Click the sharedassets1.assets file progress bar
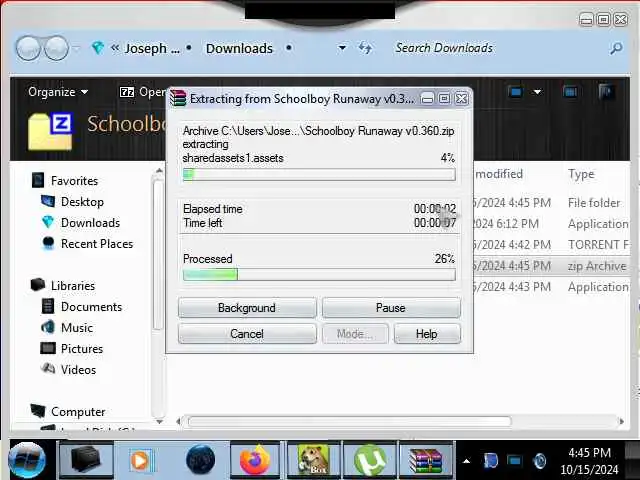This screenshot has width=640, height=480. pyautogui.click(x=319, y=175)
